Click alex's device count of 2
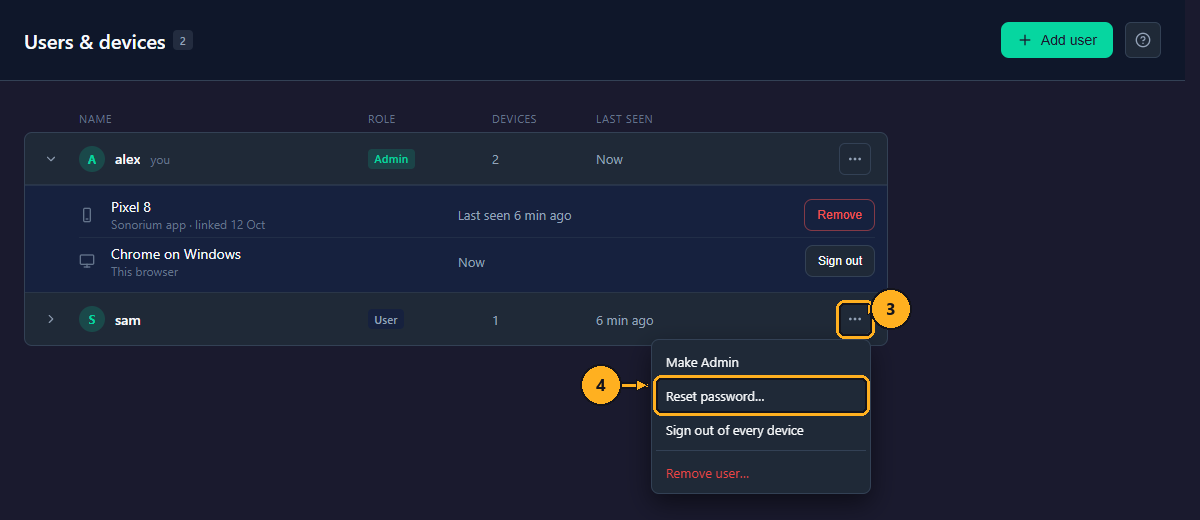 pyautogui.click(x=496, y=159)
